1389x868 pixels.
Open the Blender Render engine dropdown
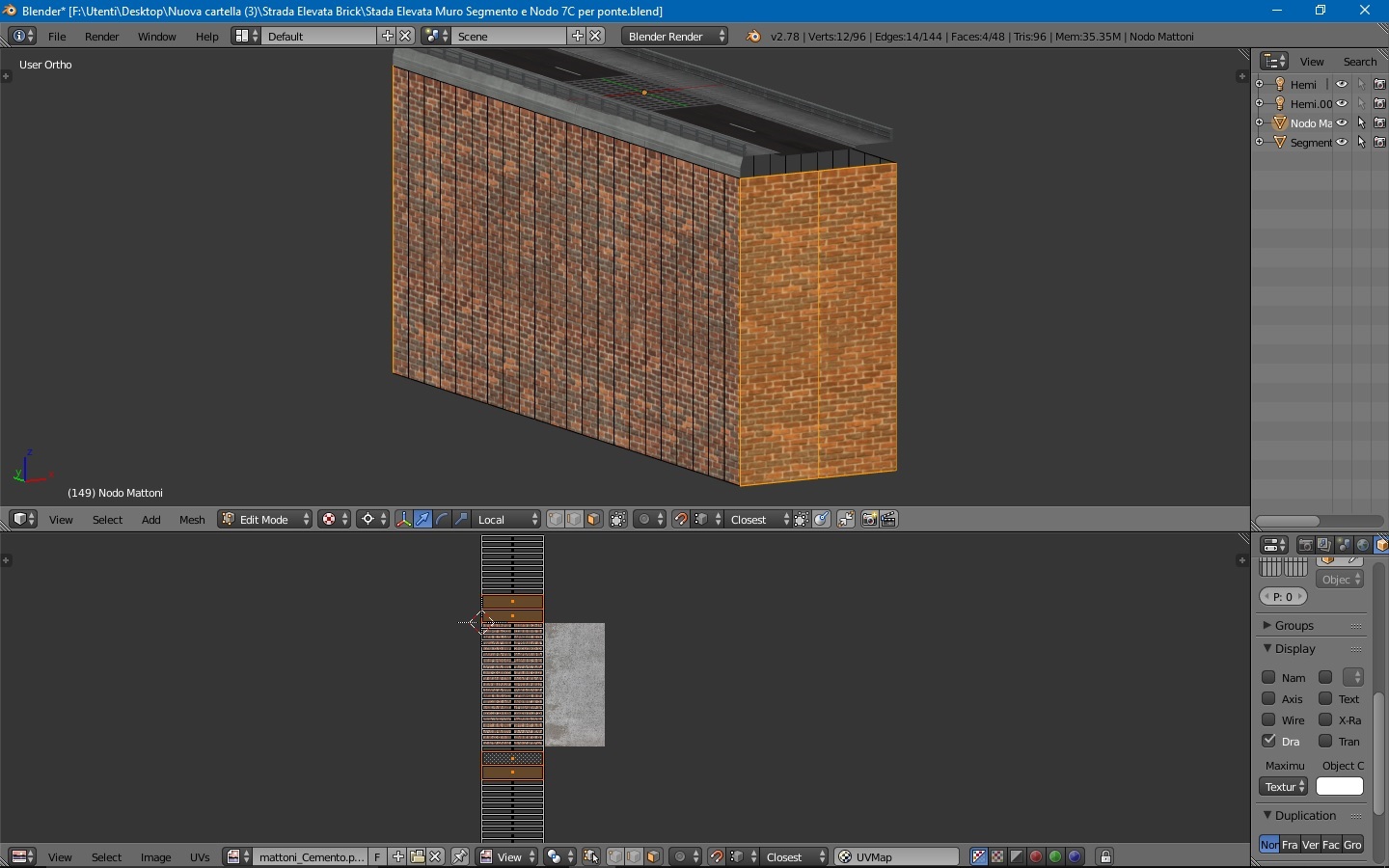tap(677, 37)
